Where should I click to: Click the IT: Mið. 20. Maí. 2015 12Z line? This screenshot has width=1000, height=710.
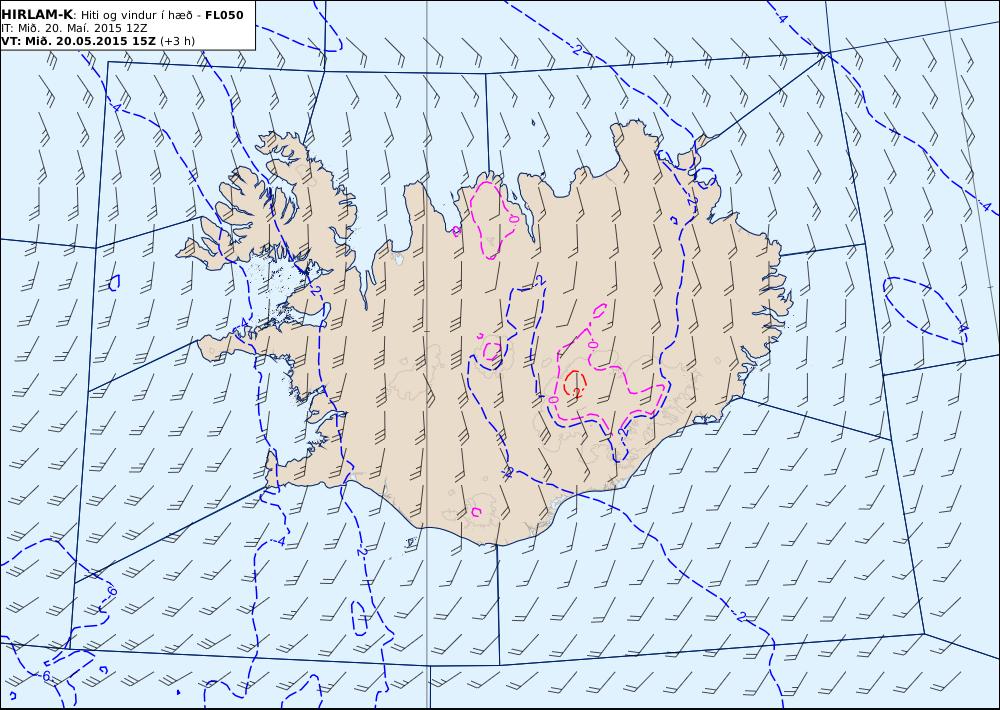[x=74, y=28]
